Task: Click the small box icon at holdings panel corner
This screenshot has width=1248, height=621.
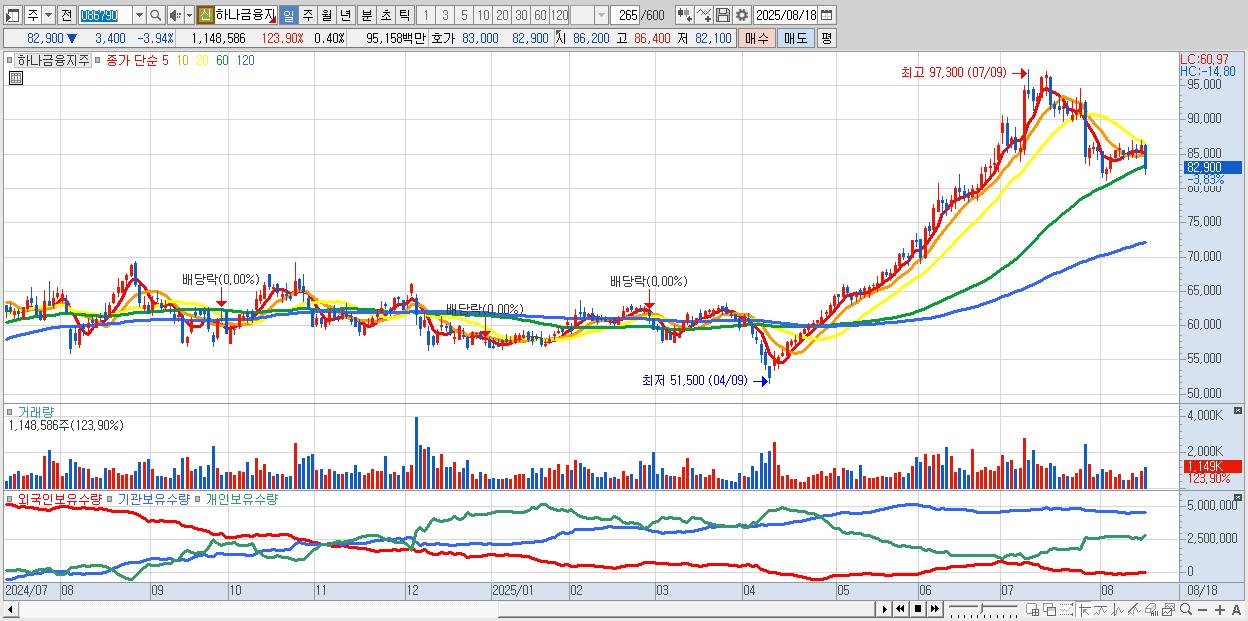Action: [x=1239, y=497]
